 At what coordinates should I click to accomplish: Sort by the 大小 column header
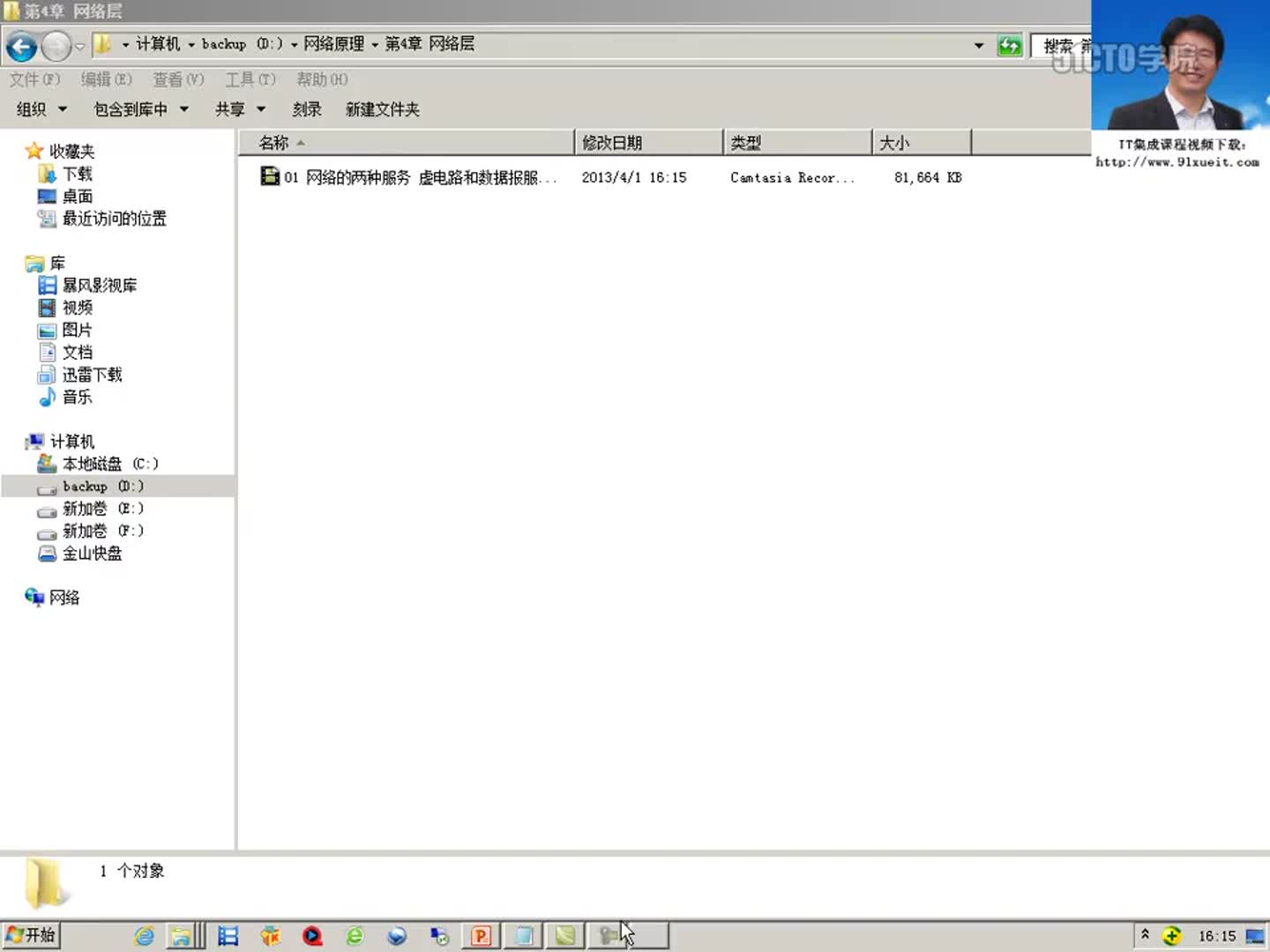923,143
